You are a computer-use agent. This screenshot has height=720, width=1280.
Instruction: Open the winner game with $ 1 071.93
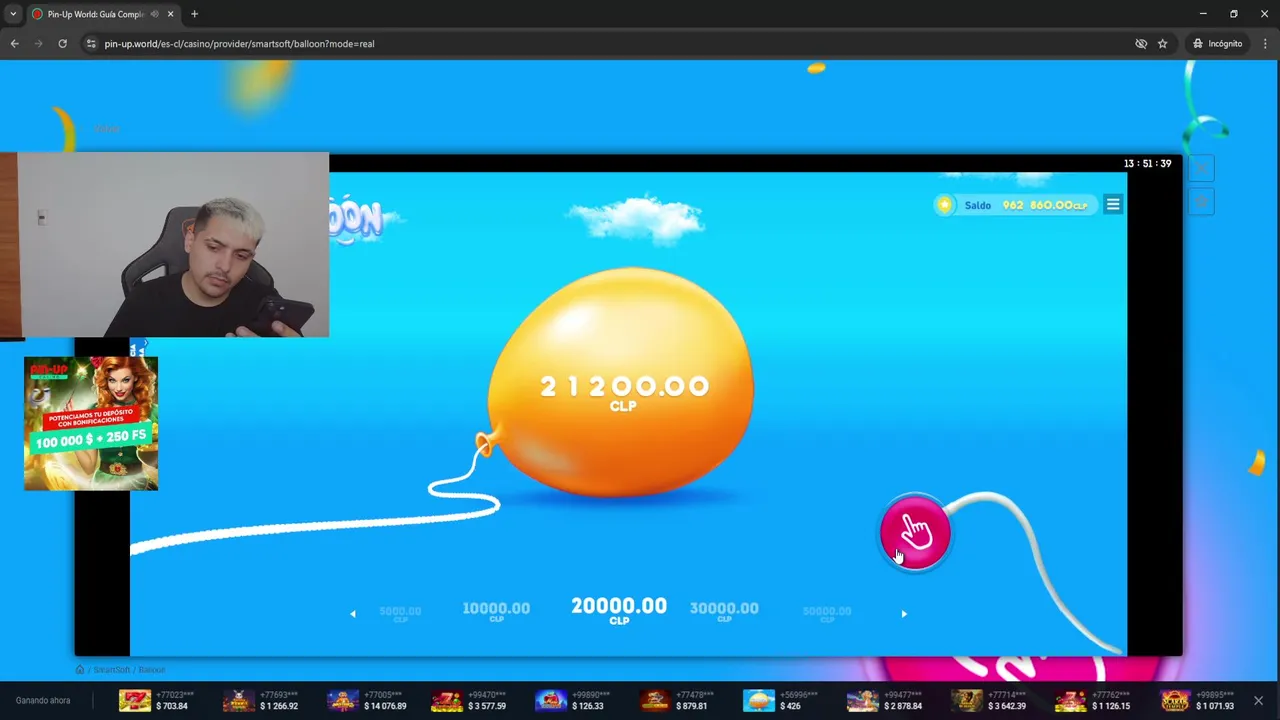[1197, 700]
